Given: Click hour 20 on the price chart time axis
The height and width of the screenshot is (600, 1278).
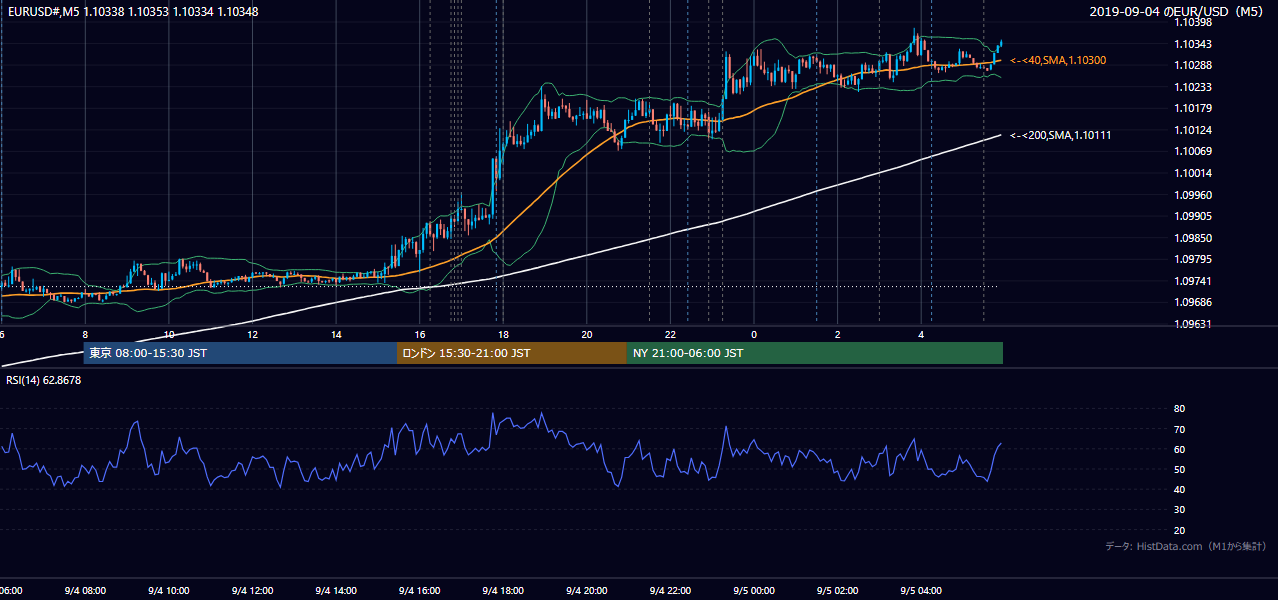Looking at the screenshot, I should point(587,335).
